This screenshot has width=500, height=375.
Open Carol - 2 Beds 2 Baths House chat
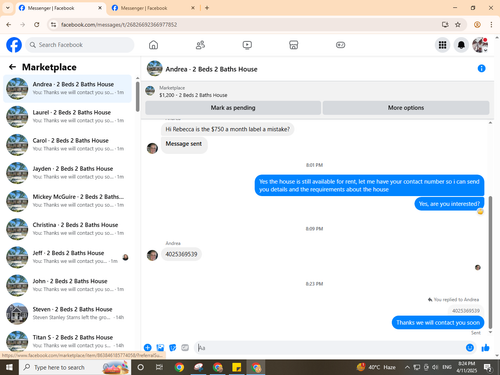[x=68, y=145]
